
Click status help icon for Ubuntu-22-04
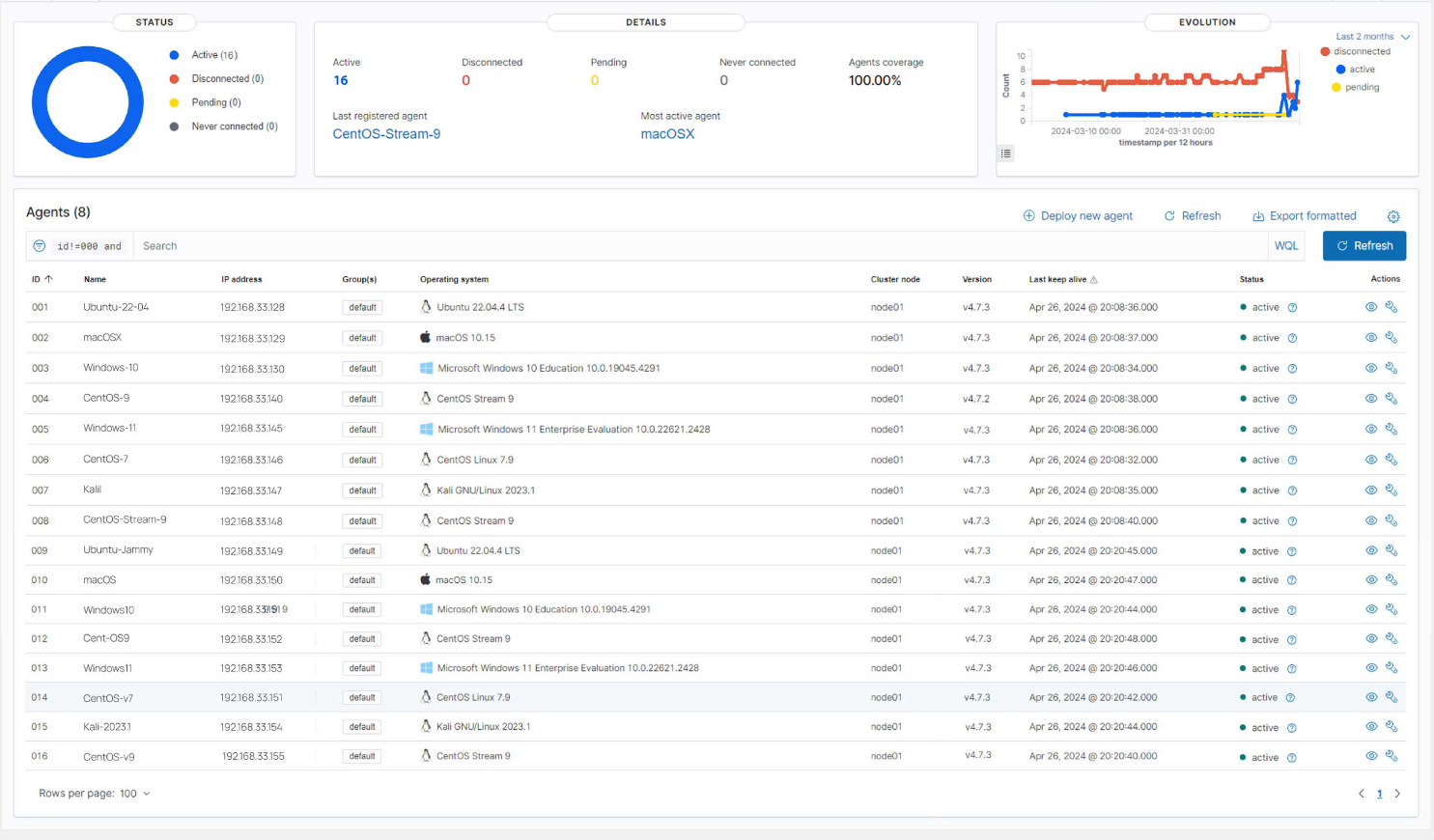tap(1292, 308)
